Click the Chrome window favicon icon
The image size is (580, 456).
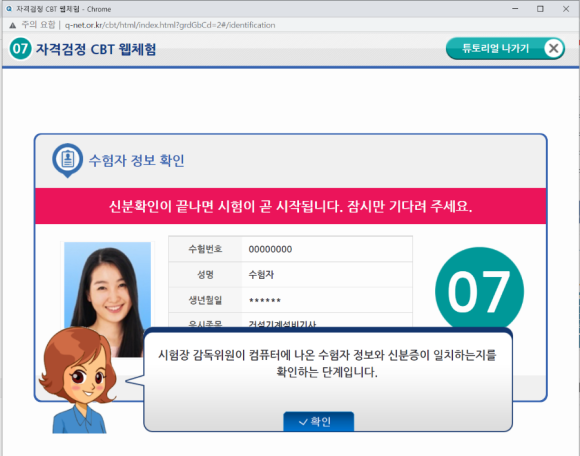click(x=9, y=9)
